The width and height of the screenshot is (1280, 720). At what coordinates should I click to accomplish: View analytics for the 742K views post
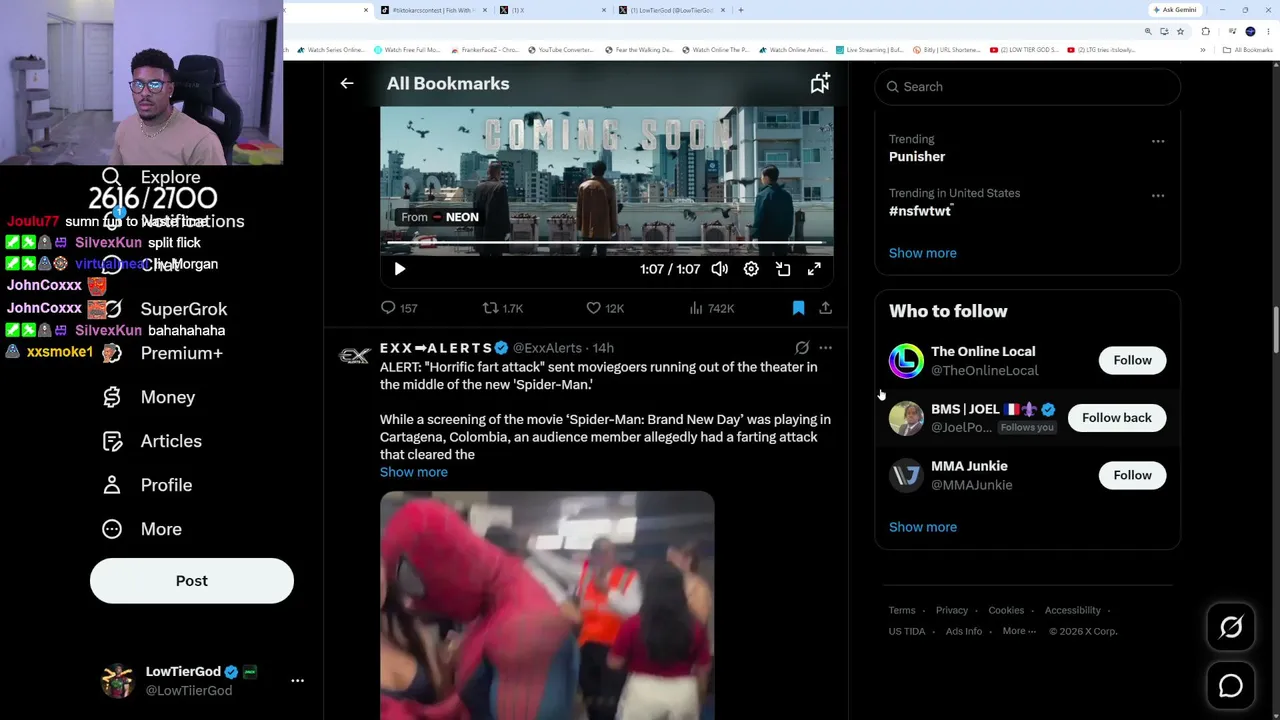[712, 308]
